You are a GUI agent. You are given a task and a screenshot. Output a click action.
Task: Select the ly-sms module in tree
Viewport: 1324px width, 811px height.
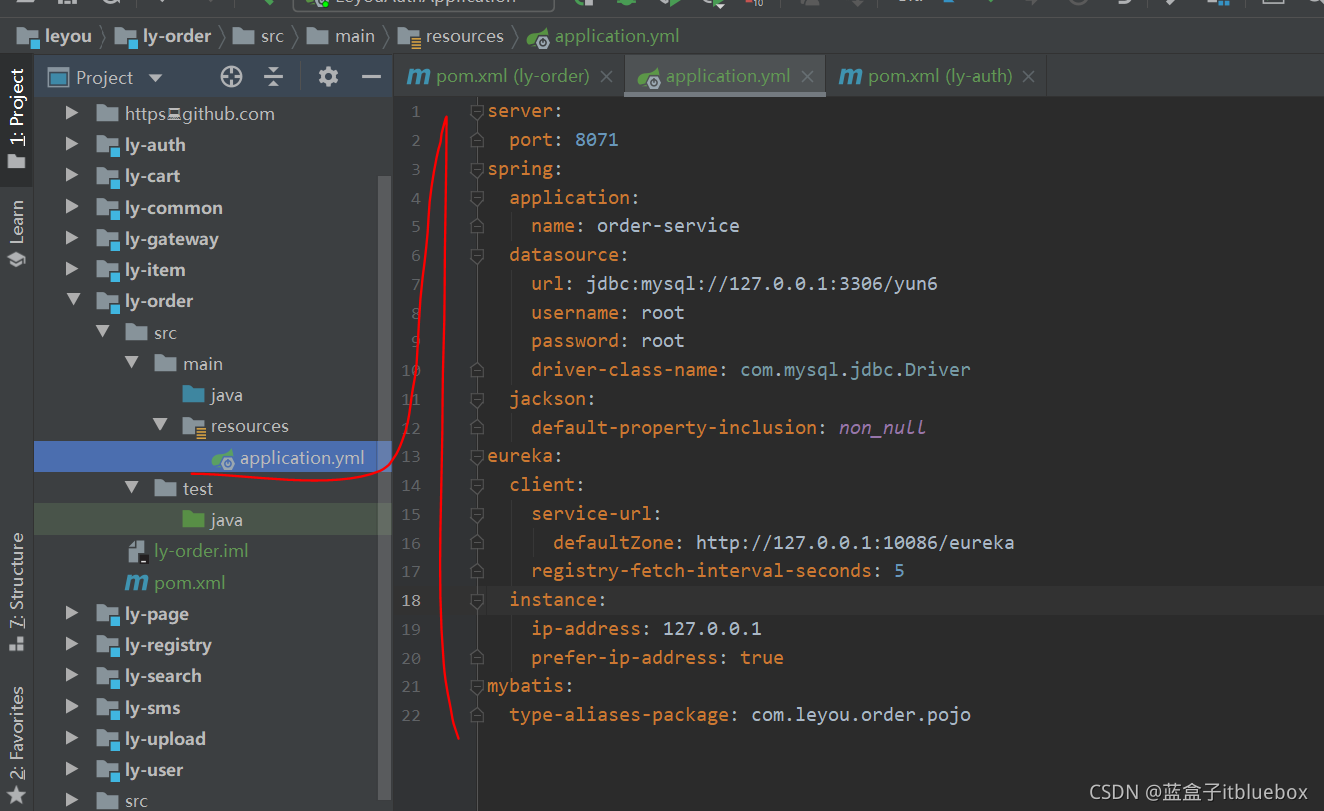(153, 708)
